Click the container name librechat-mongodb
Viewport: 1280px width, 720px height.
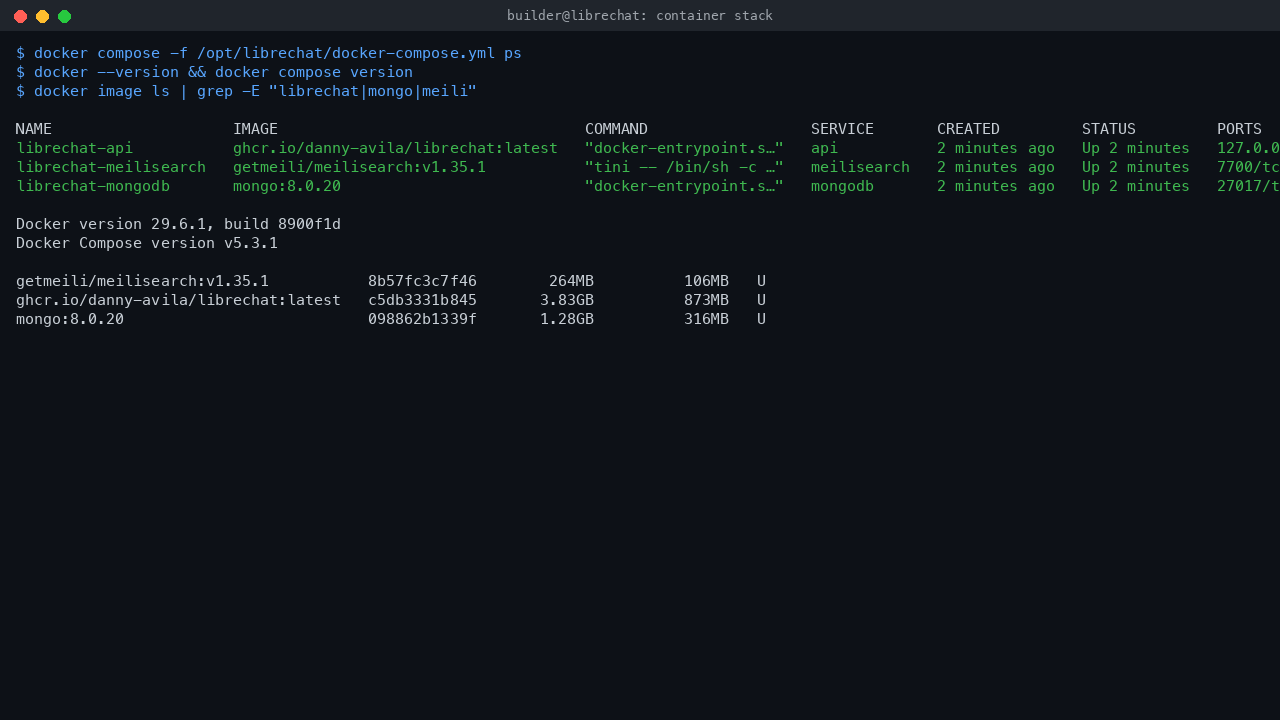coord(93,186)
